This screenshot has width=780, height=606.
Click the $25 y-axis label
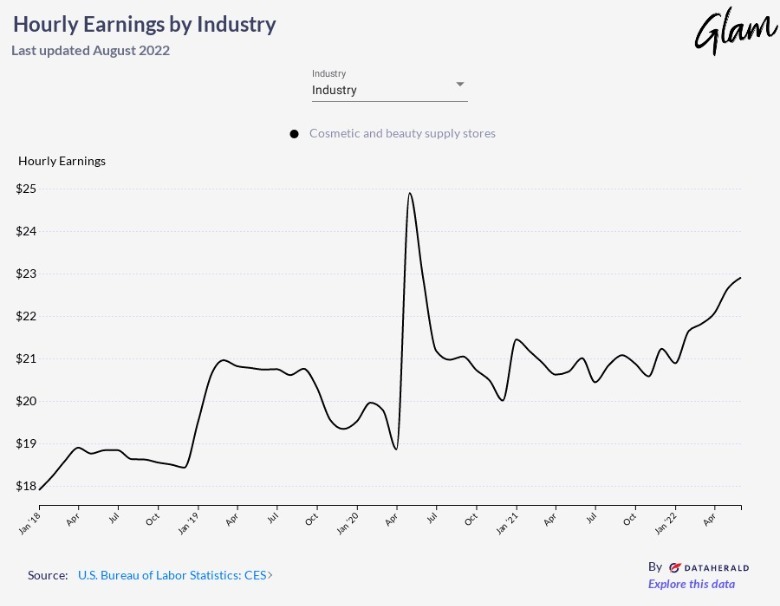click(26, 188)
